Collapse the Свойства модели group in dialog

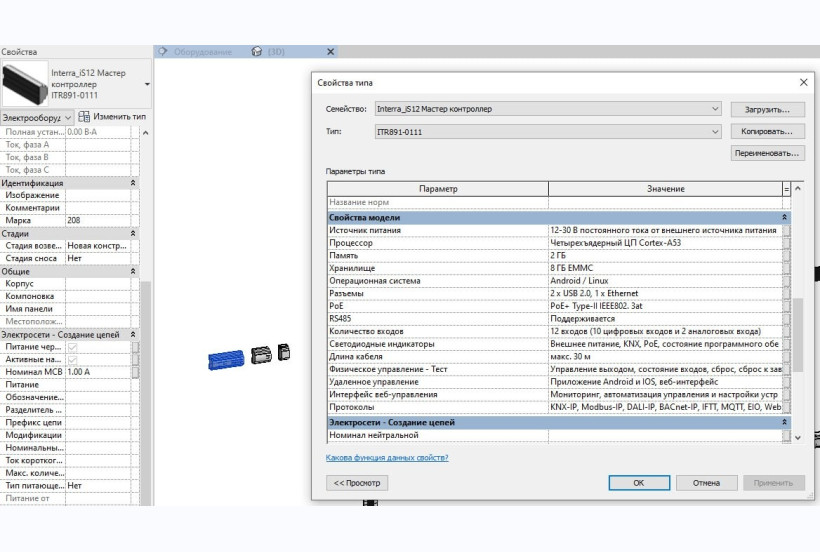pyautogui.click(x=784, y=217)
